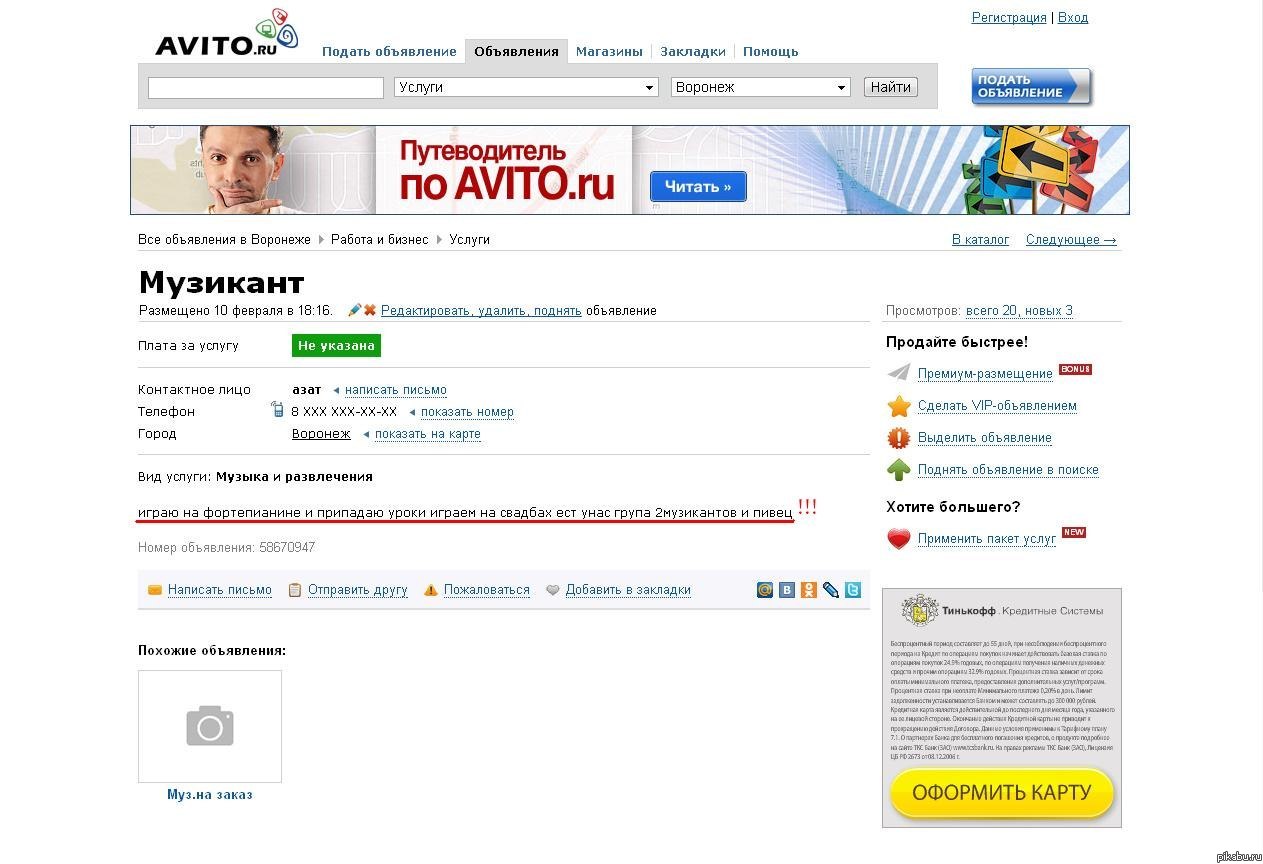Open the Магазины menu item

tap(609, 51)
